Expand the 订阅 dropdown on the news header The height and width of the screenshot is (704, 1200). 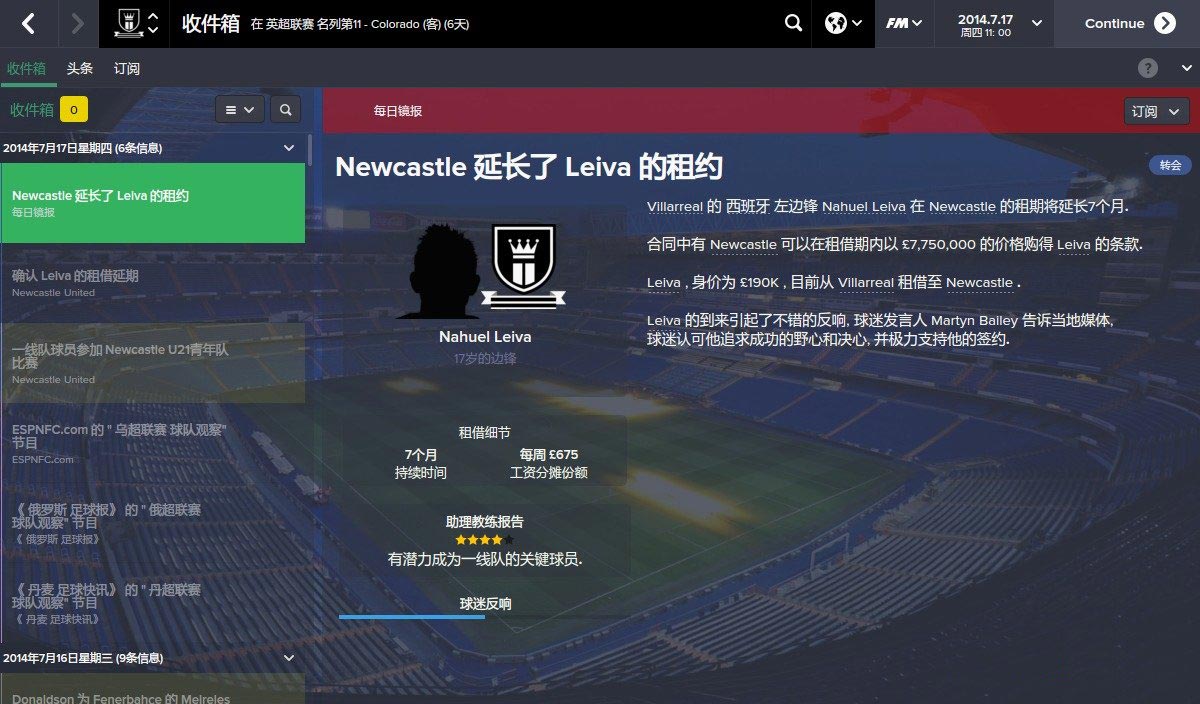(1157, 111)
